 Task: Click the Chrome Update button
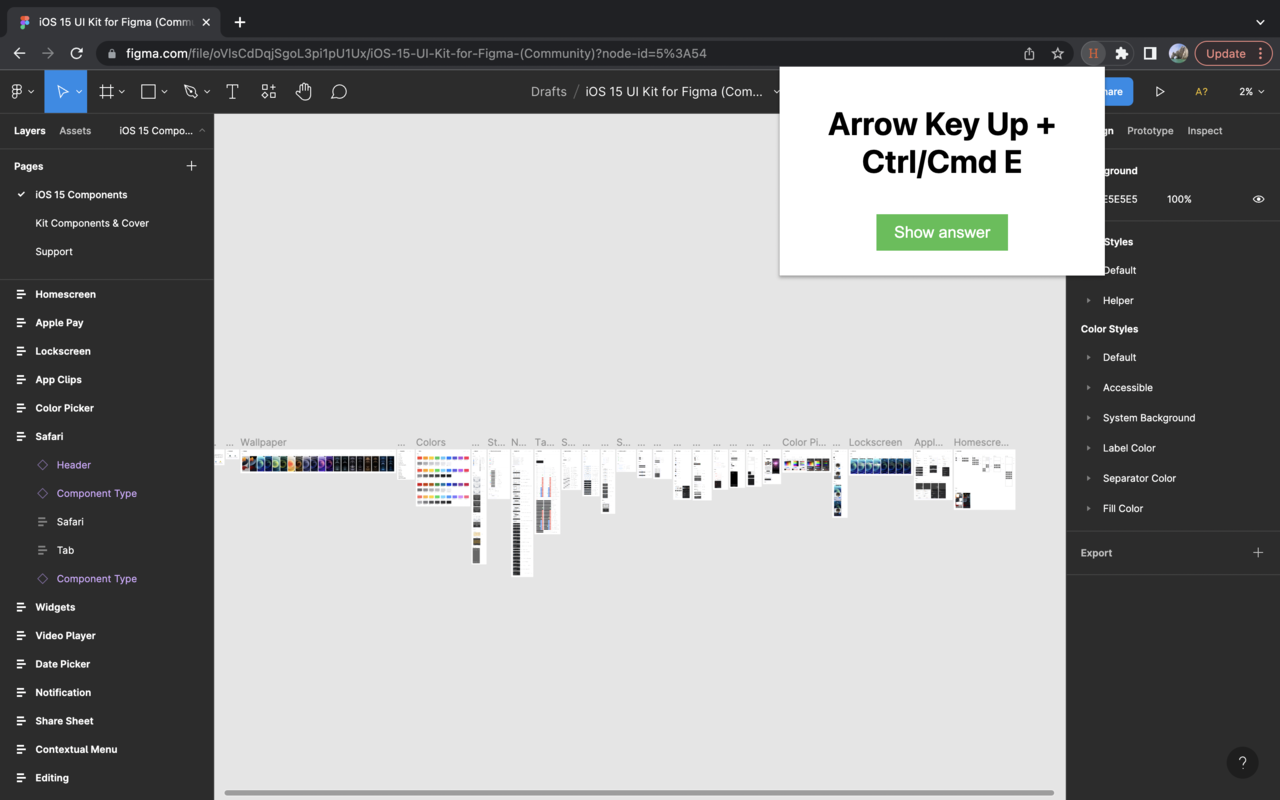(1233, 53)
